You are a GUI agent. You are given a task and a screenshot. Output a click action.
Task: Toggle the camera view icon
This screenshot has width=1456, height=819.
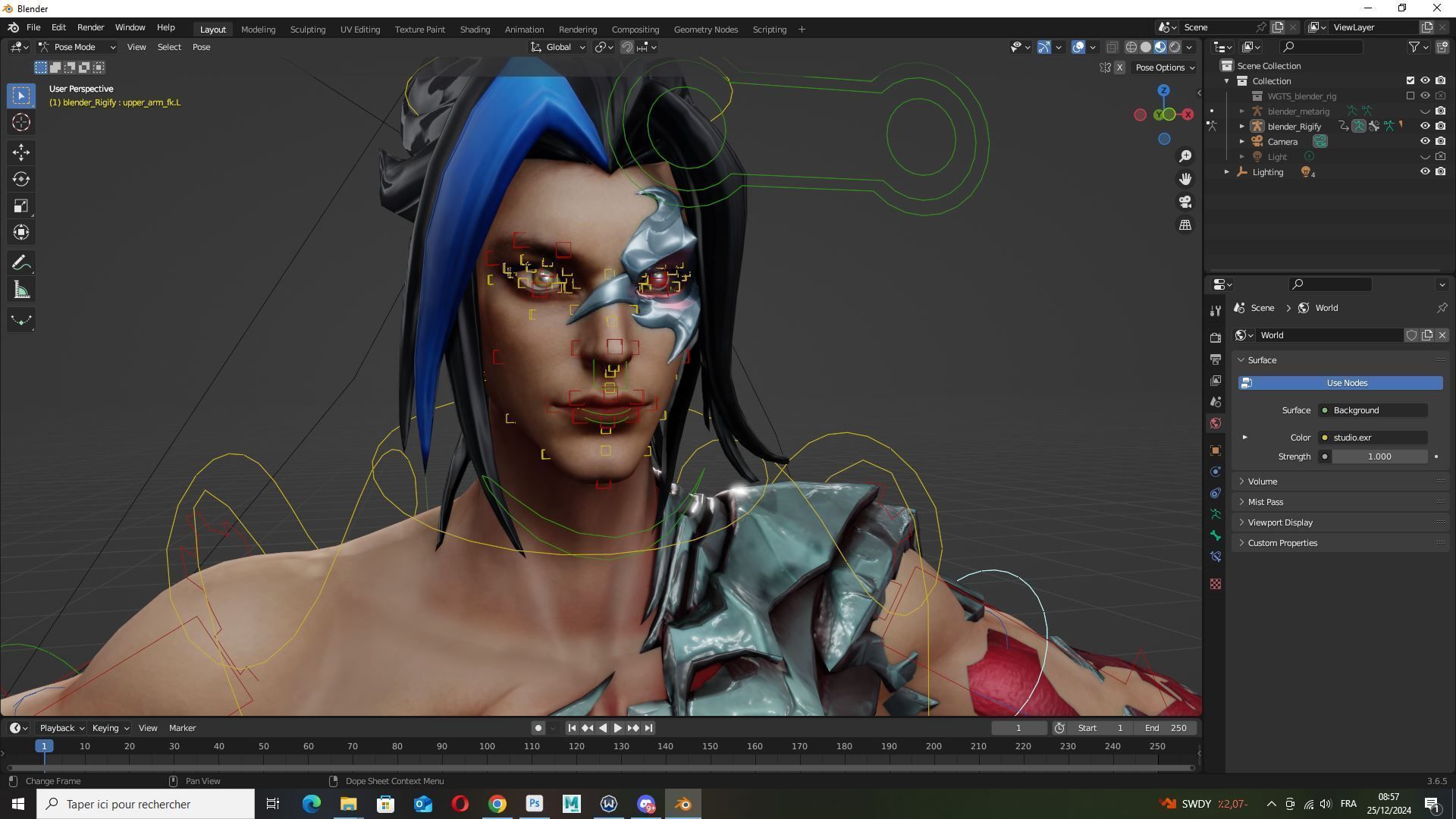click(1185, 202)
